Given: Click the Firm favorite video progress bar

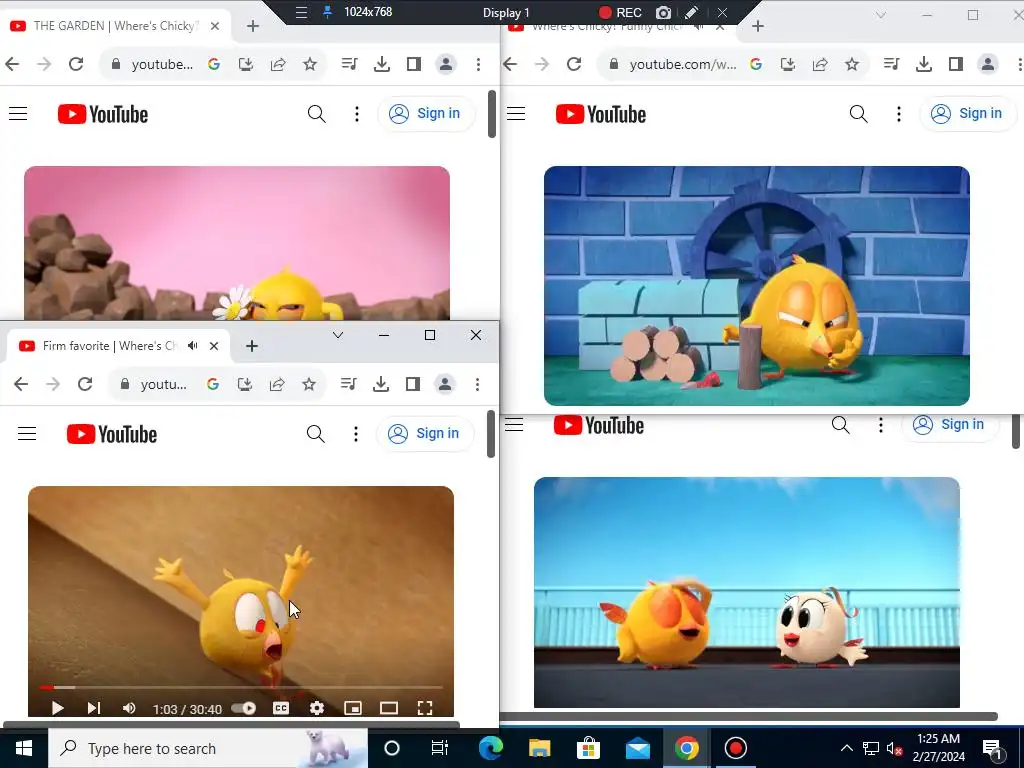Looking at the screenshot, I should 240,687.
